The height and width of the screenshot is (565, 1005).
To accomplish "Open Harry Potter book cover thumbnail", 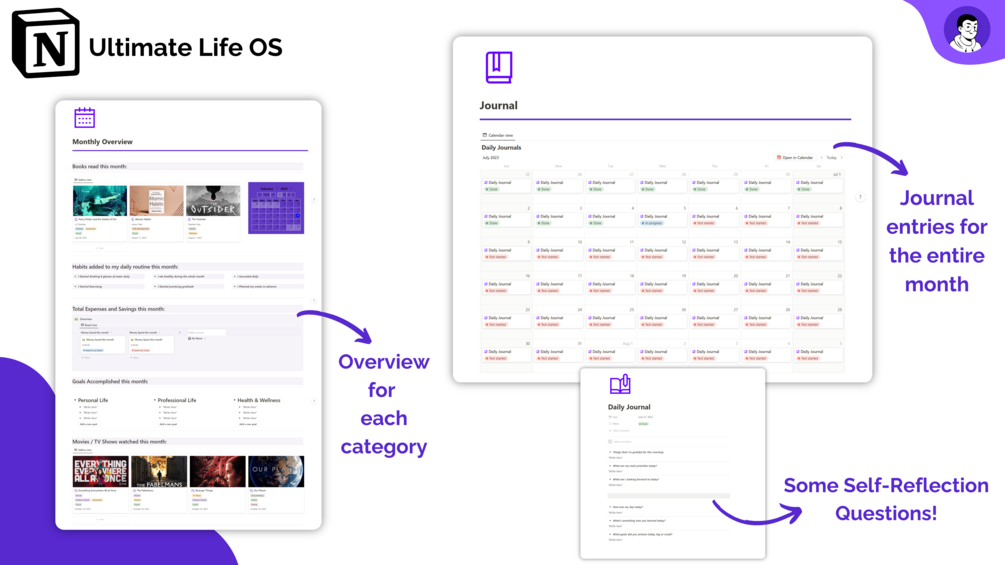I will (x=100, y=201).
